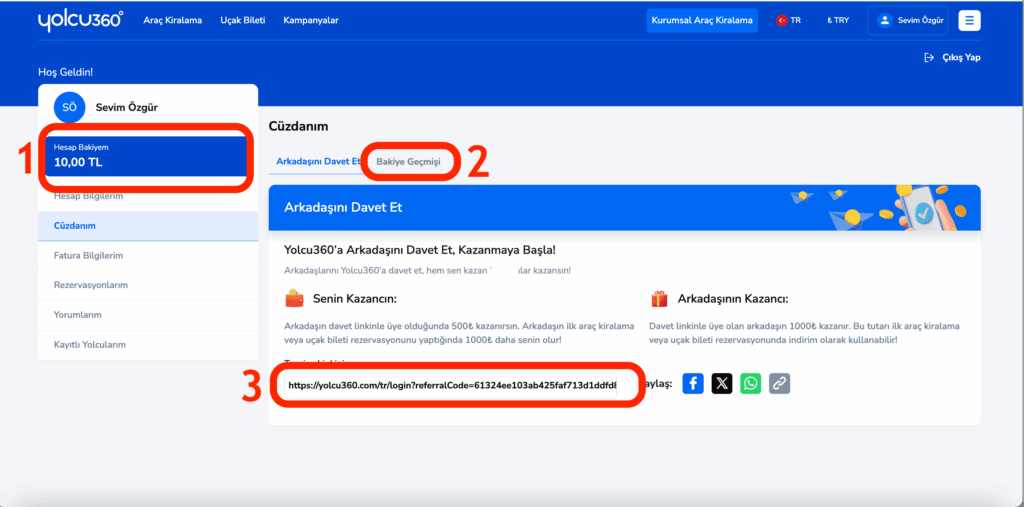Click the Turkish flag icon

tap(782, 20)
